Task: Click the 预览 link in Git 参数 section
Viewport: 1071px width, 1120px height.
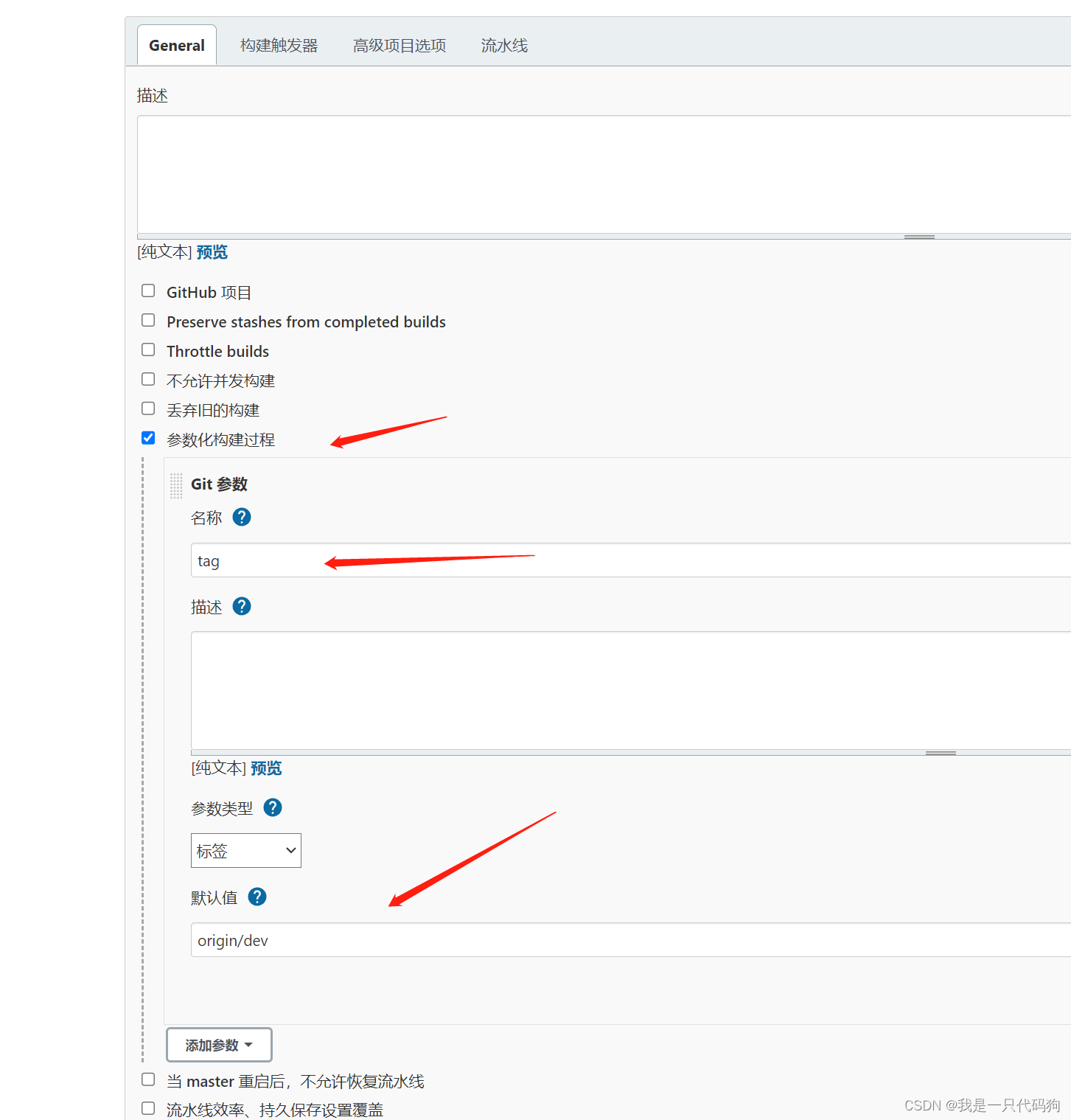Action: (266, 768)
